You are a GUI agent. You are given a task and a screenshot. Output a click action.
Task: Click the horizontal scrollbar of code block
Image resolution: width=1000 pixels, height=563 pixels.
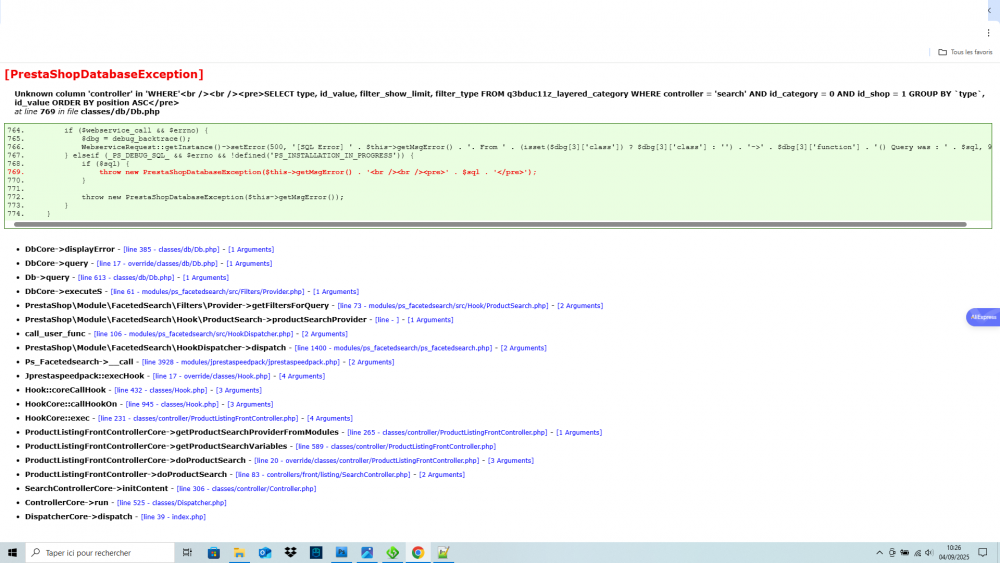coord(490,224)
